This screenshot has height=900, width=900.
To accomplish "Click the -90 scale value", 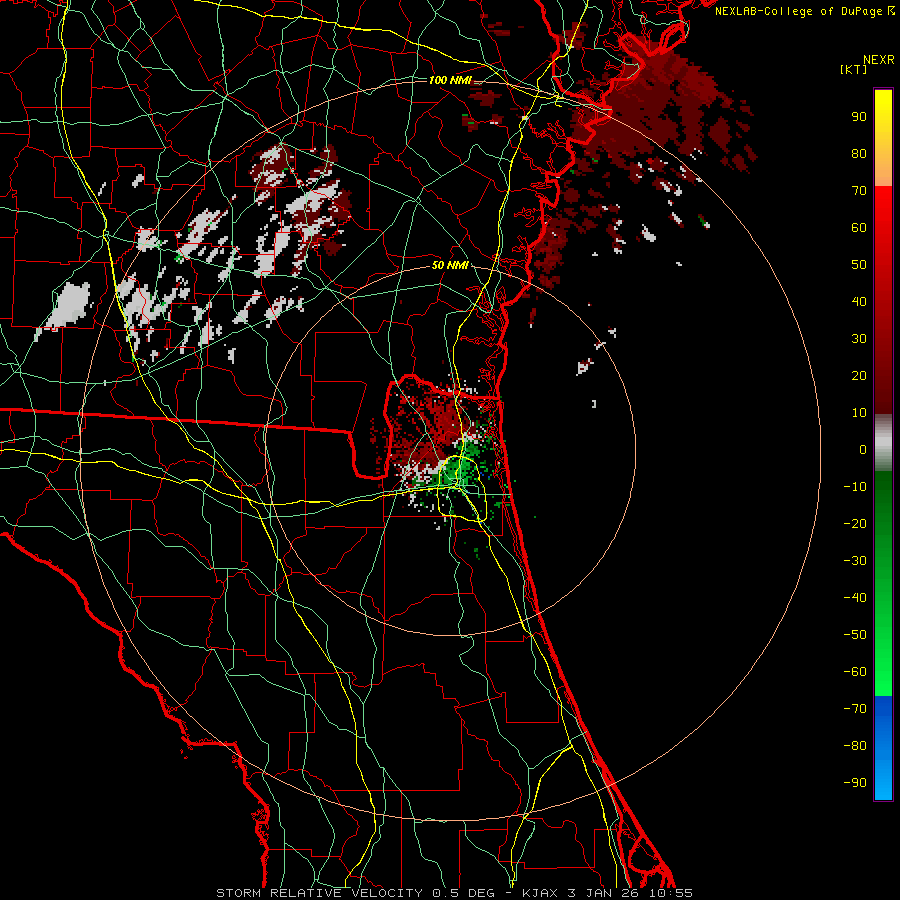I will [855, 783].
